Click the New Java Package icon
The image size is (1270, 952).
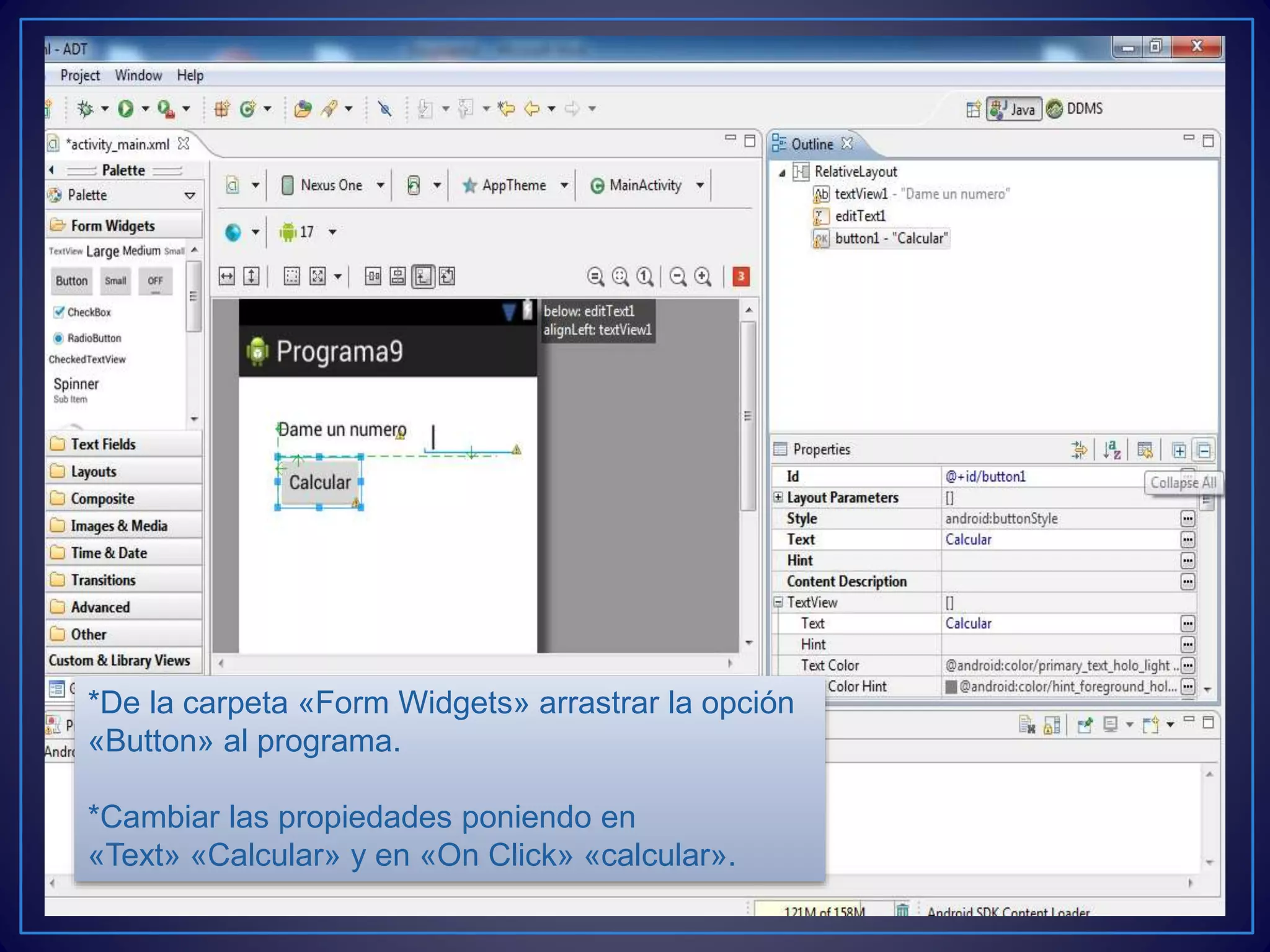(x=221, y=109)
